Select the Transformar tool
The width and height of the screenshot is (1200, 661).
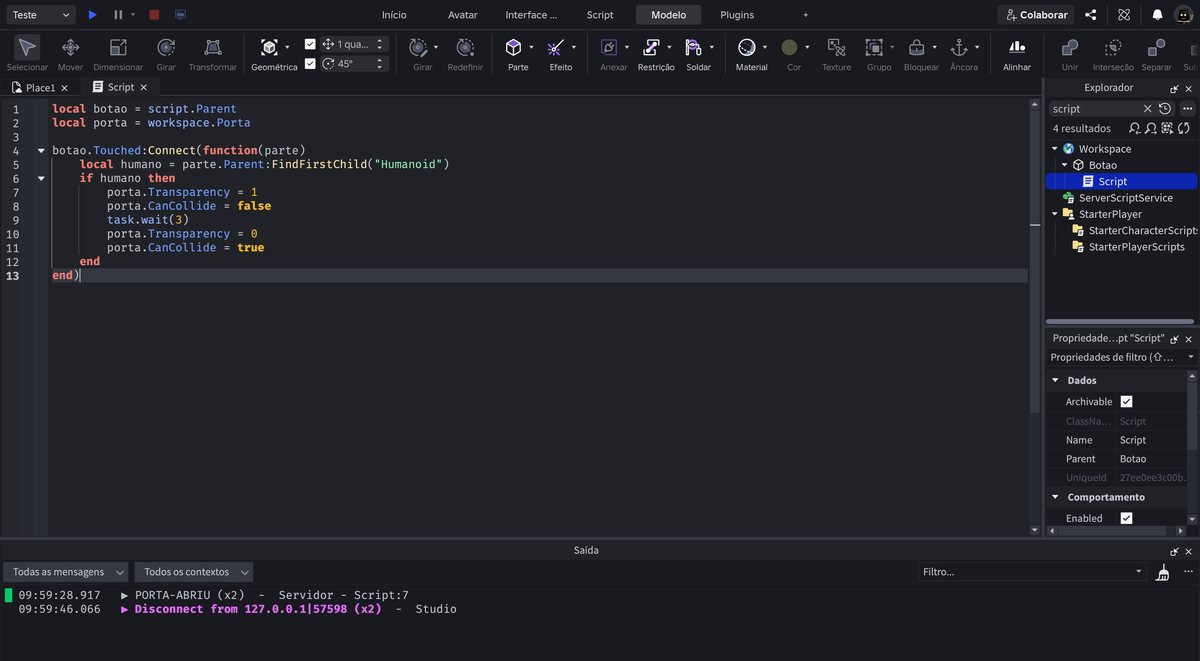(213, 53)
